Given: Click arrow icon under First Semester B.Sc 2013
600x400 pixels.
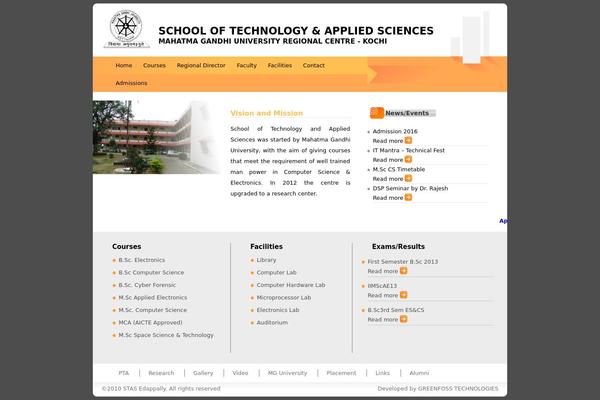Looking at the screenshot, I should click(x=403, y=271).
